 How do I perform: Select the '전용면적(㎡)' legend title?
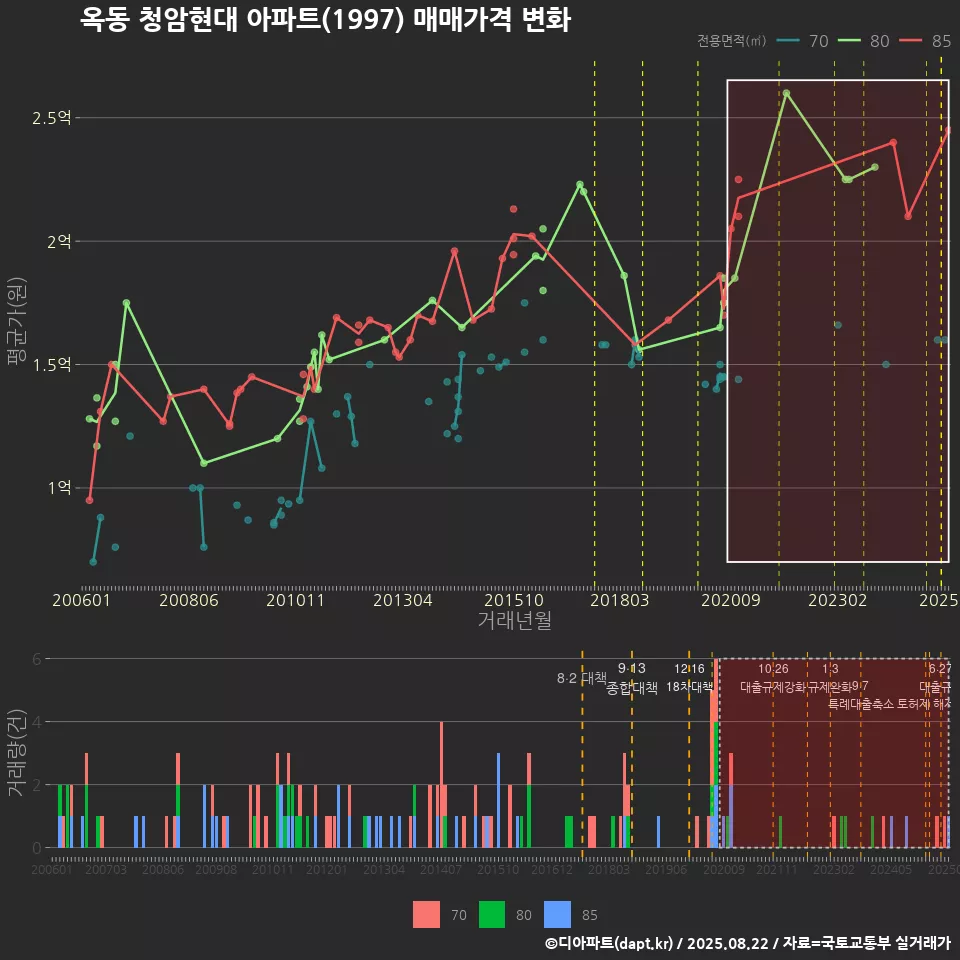pyautogui.click(x=732, y=41)
